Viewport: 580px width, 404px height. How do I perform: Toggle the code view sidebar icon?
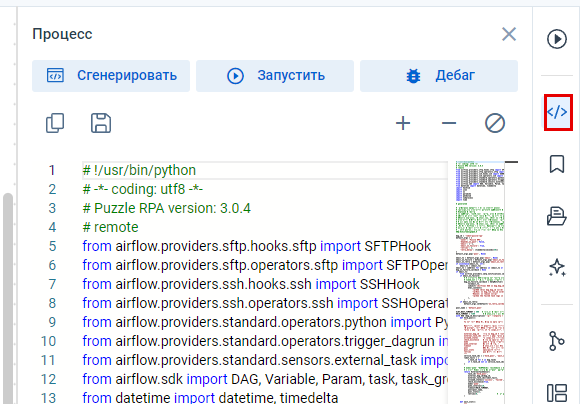click(x=557, y=112)
